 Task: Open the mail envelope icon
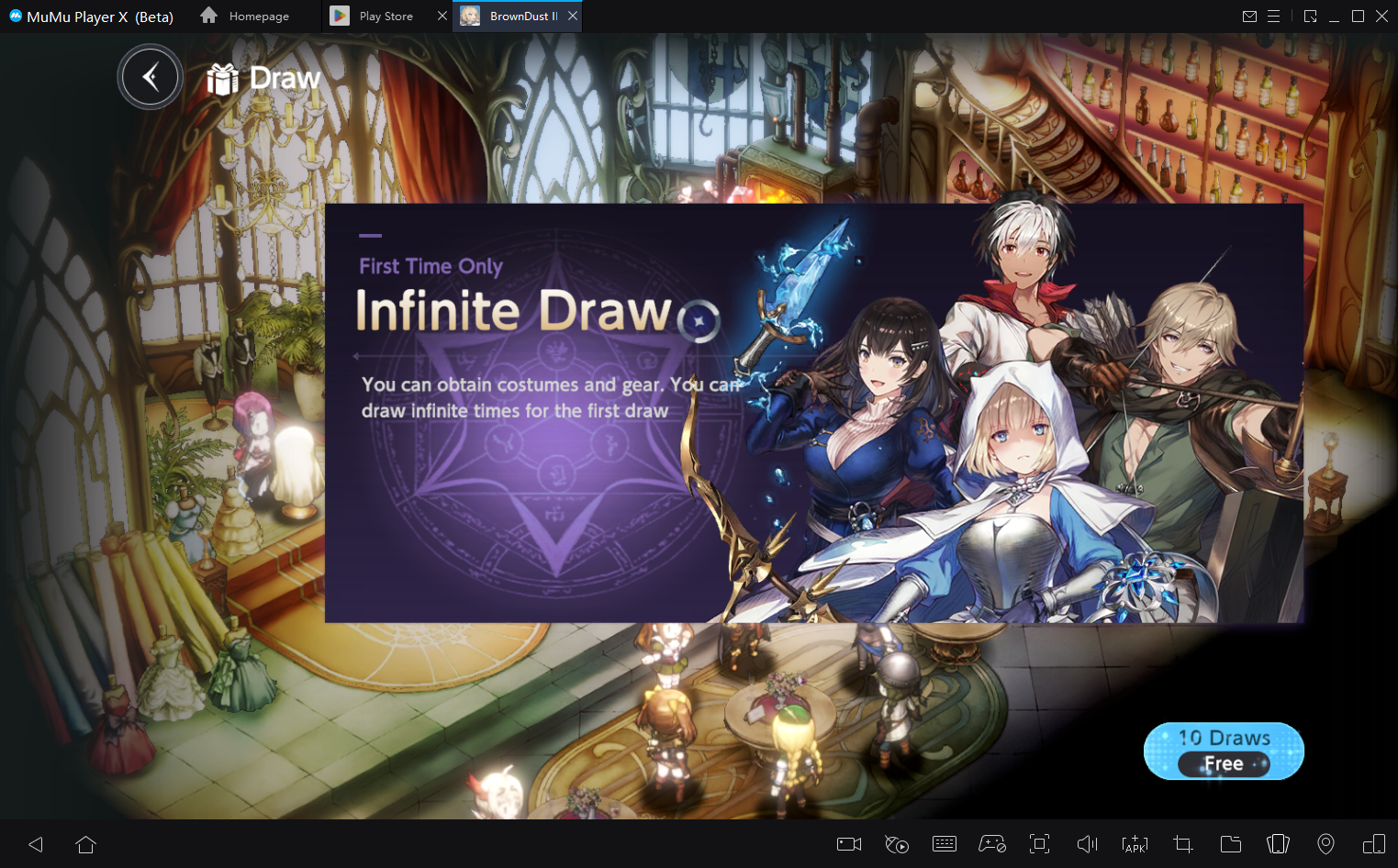tap(1249, 17)
